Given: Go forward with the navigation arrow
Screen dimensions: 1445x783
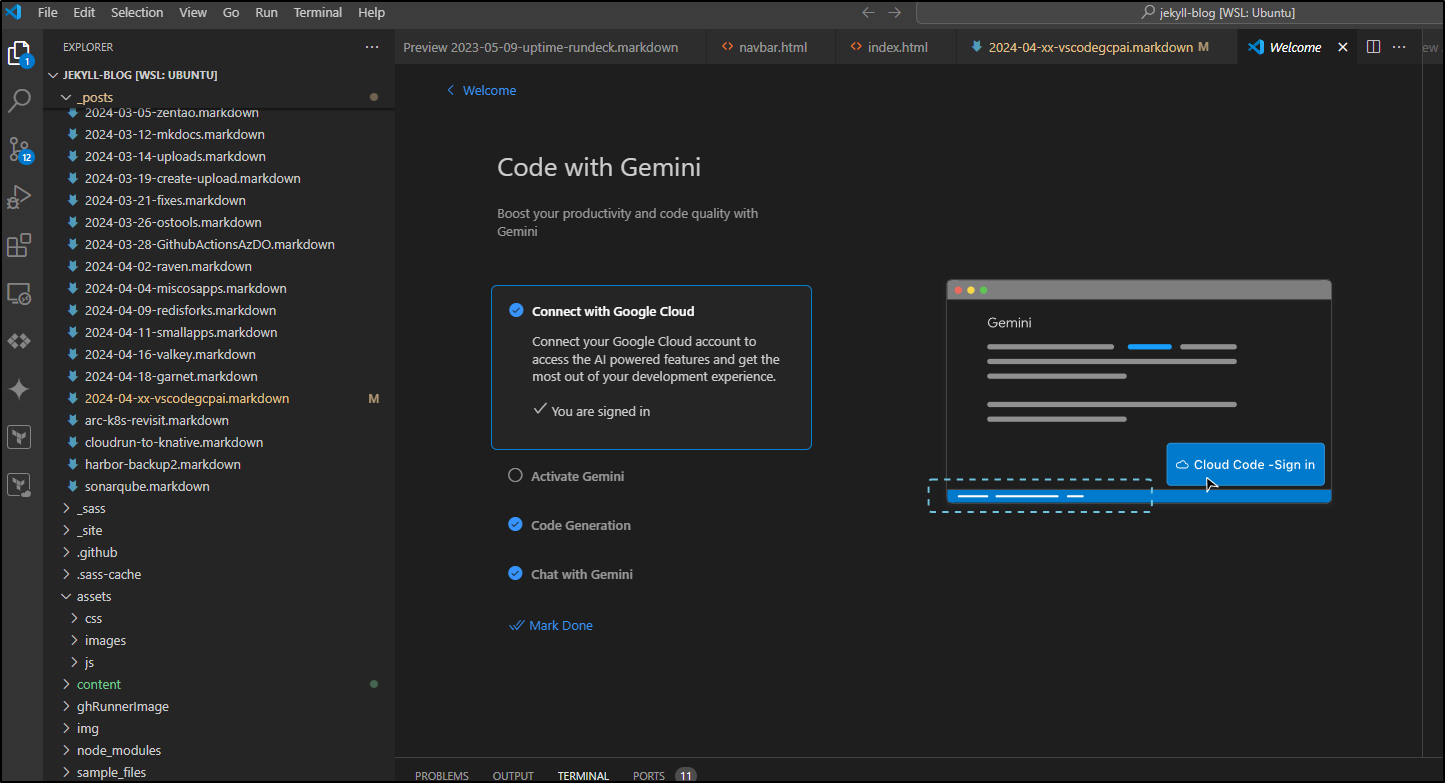Looking at the screenshot, I should coord(894,13).
